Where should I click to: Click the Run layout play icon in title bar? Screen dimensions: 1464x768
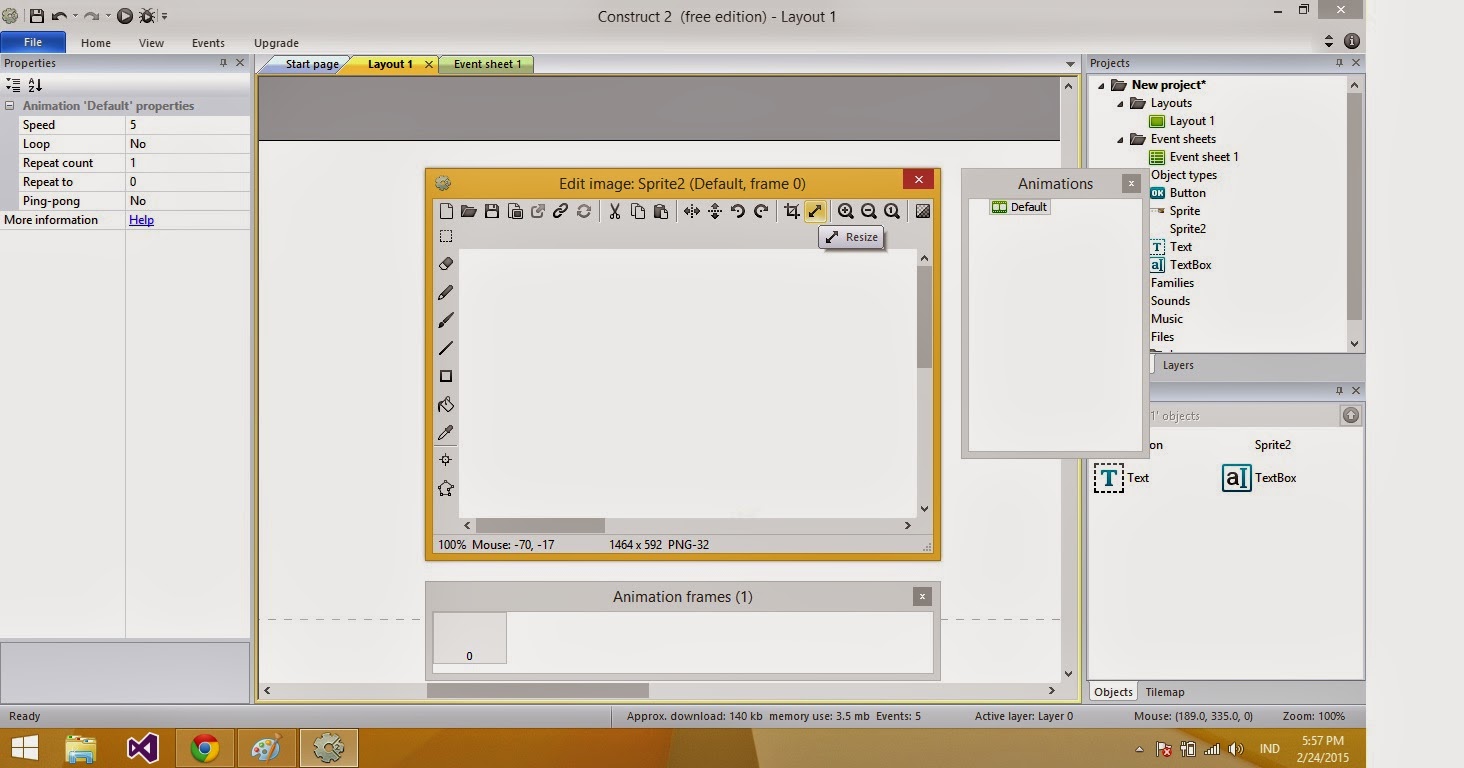[x=125, y=16]
